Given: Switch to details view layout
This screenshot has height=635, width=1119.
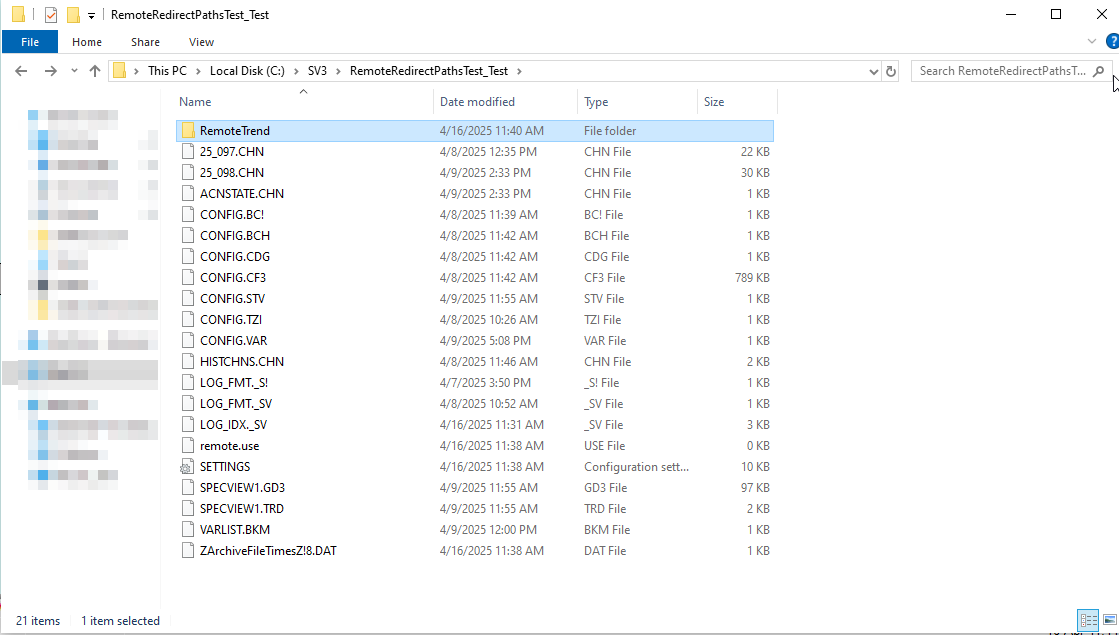Looking at the screenshot, I should pyautogui.click(x=1087, y=621).
